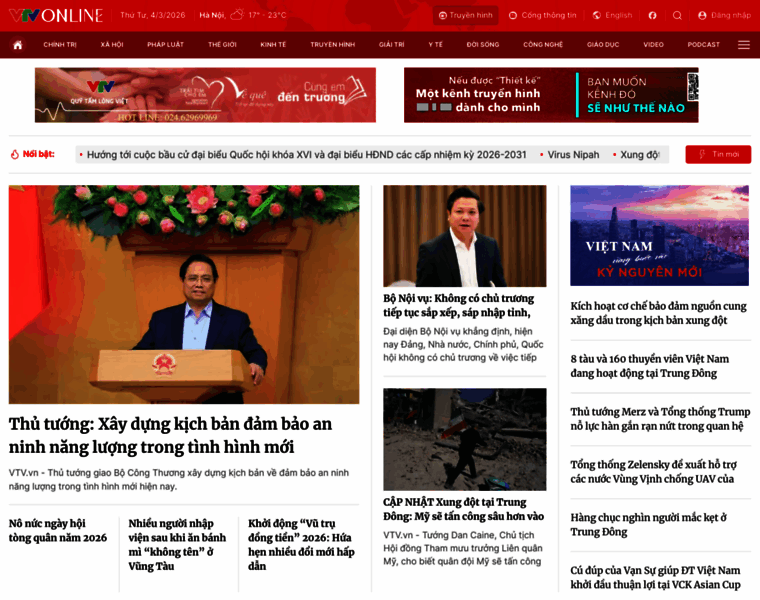Image resolution: width=760 pixels, height=600 pixels.
Task: Click the Truyền hình button
Action: pyautogui.click(x=465, y=16)
